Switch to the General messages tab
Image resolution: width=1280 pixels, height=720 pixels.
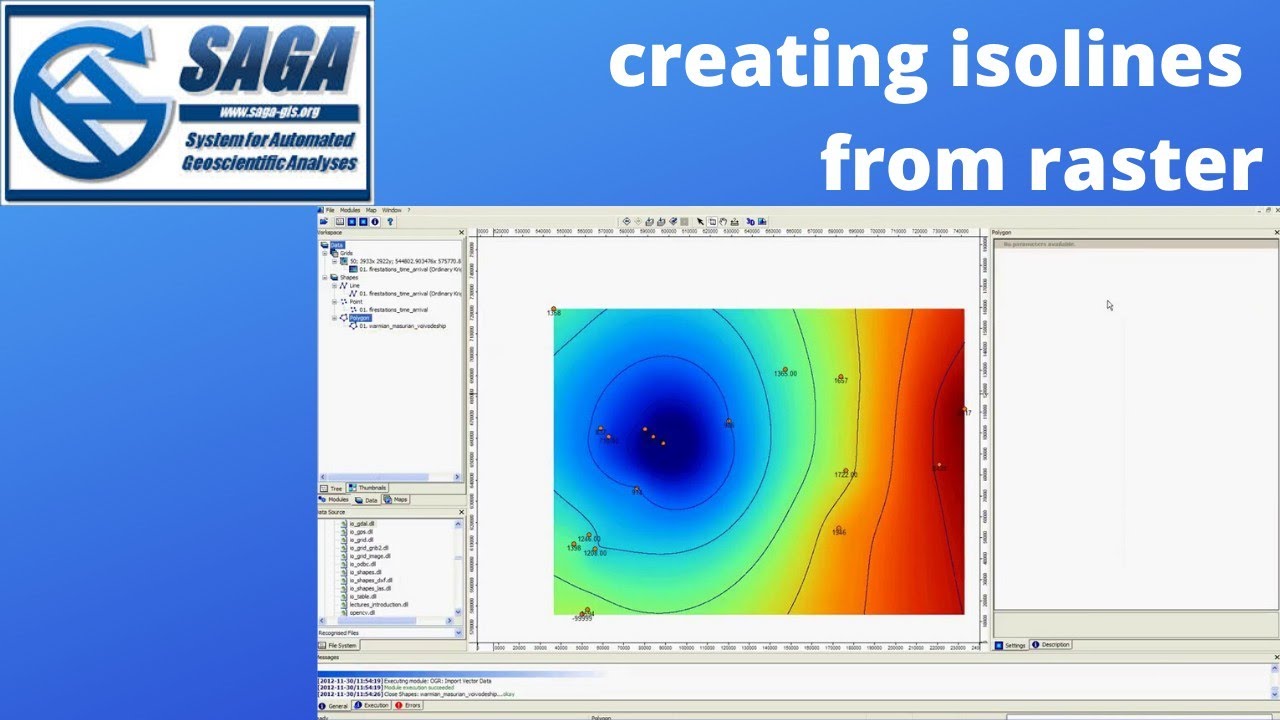pos(334,706)
